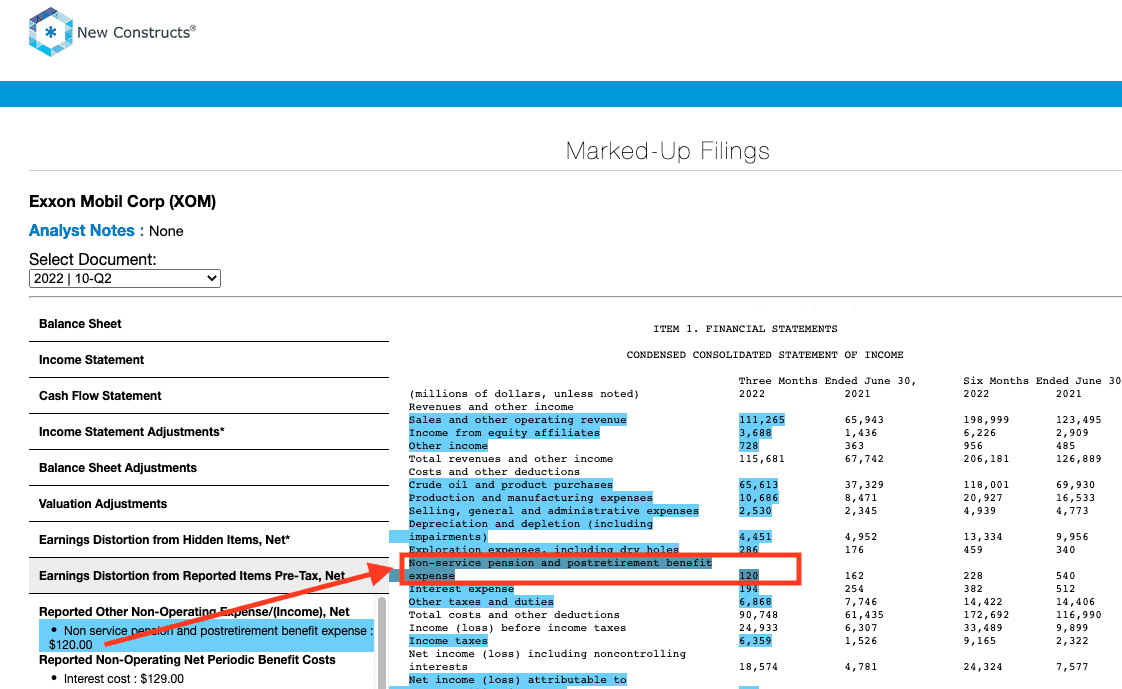
Task: Open Earnings Distortion from Hidden Items, Net
Action: (209, 540)
